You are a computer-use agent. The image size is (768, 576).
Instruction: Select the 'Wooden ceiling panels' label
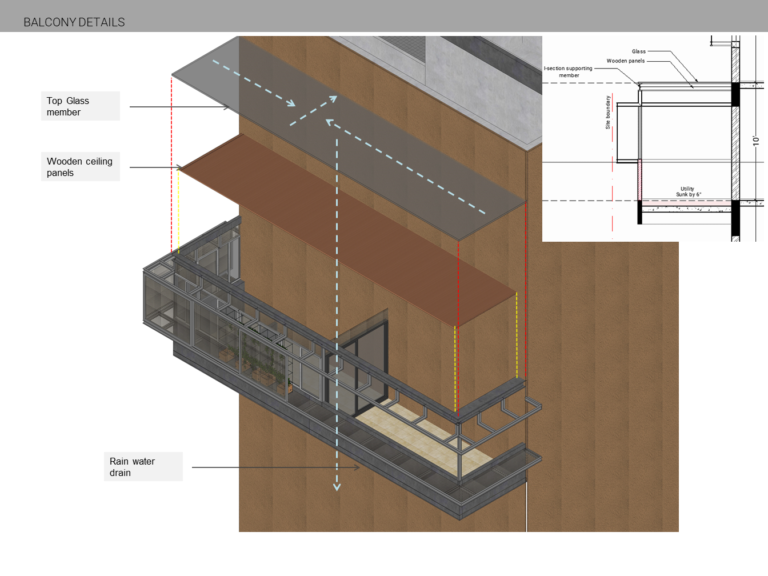80,167
